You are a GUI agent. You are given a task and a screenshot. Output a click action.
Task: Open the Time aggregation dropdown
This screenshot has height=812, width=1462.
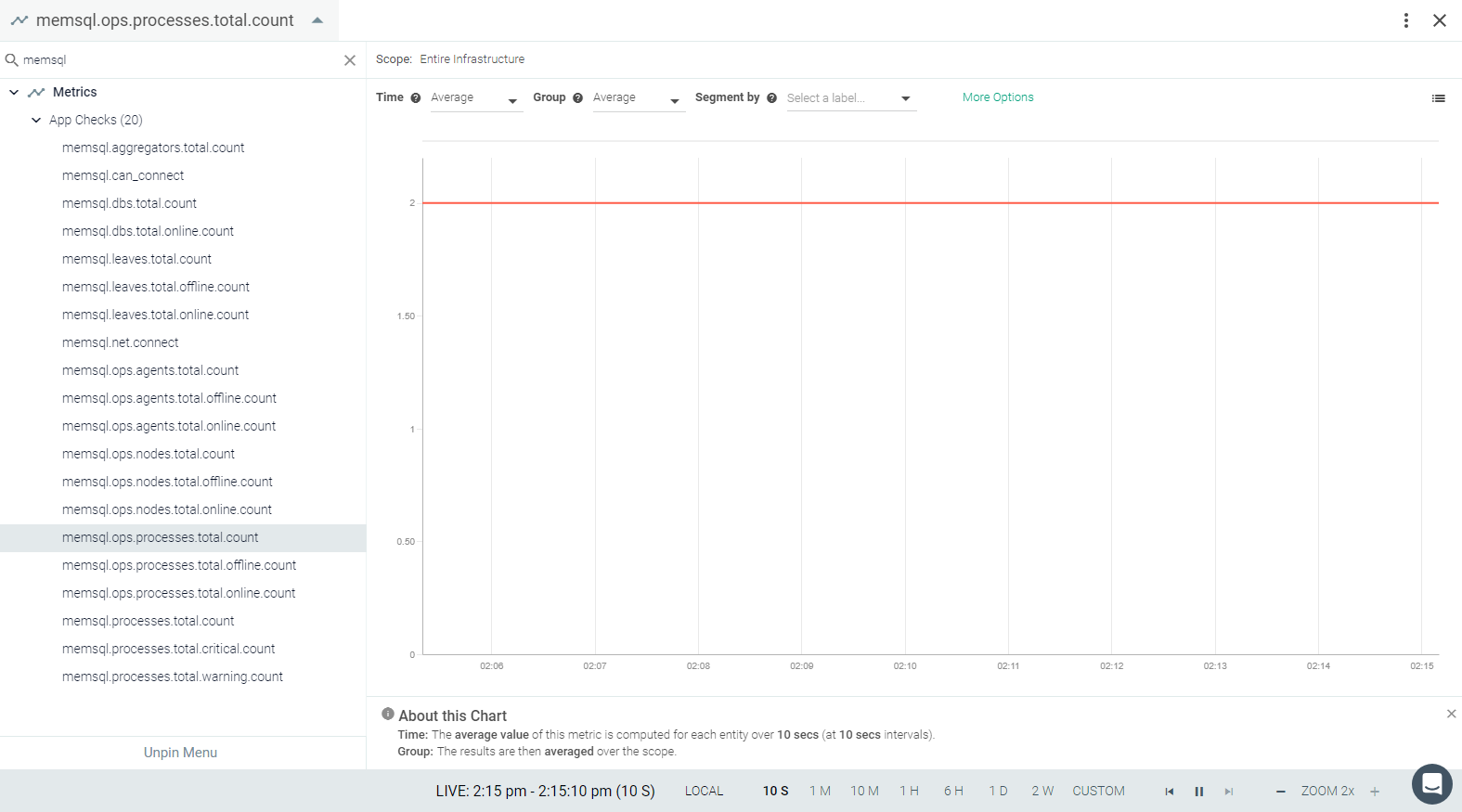pos(476,98)
